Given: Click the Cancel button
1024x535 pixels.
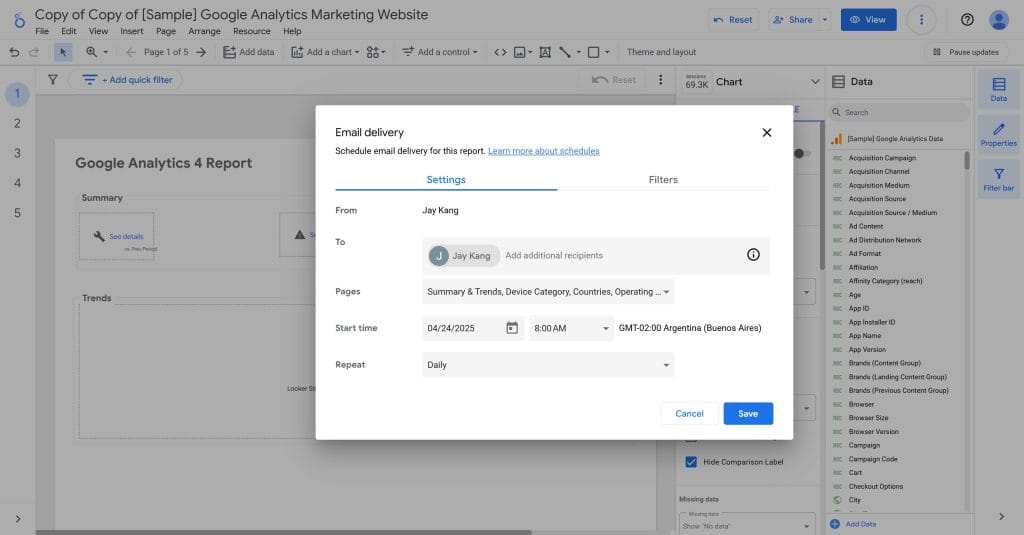Looking at the screenshot, I should click(689, 413).
